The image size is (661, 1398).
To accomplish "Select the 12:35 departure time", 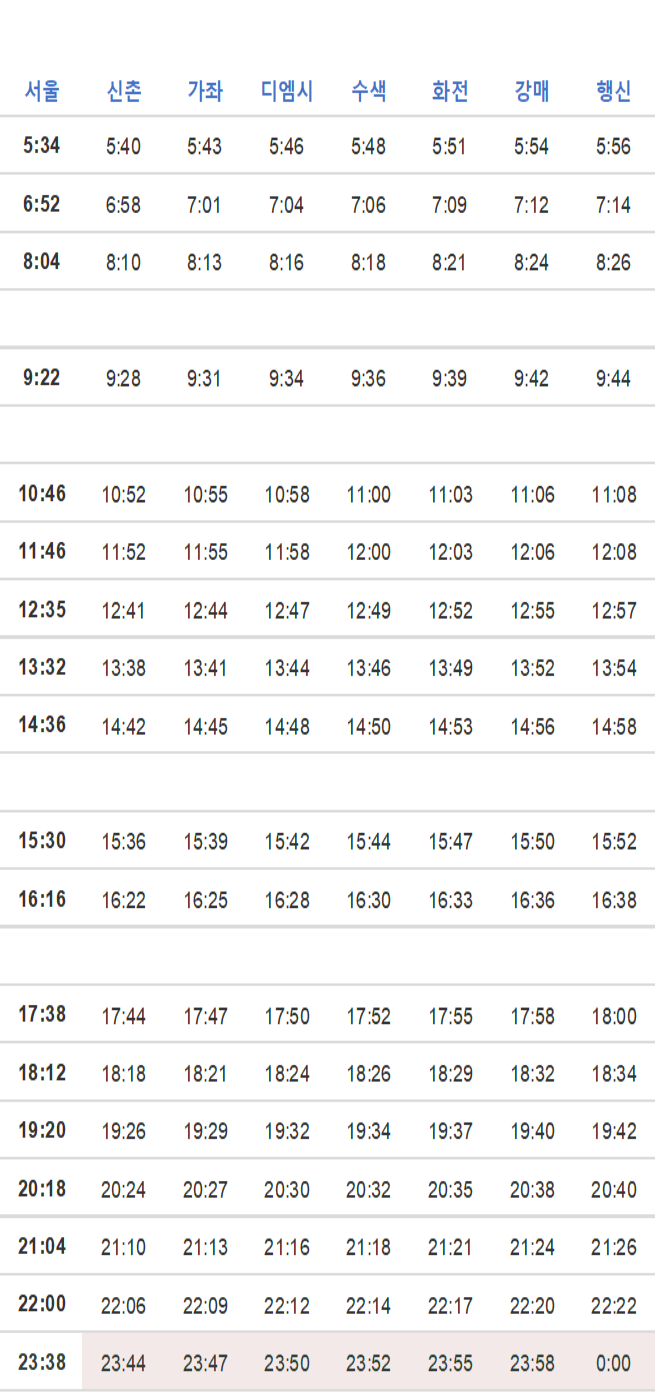I will coord(42,609).
